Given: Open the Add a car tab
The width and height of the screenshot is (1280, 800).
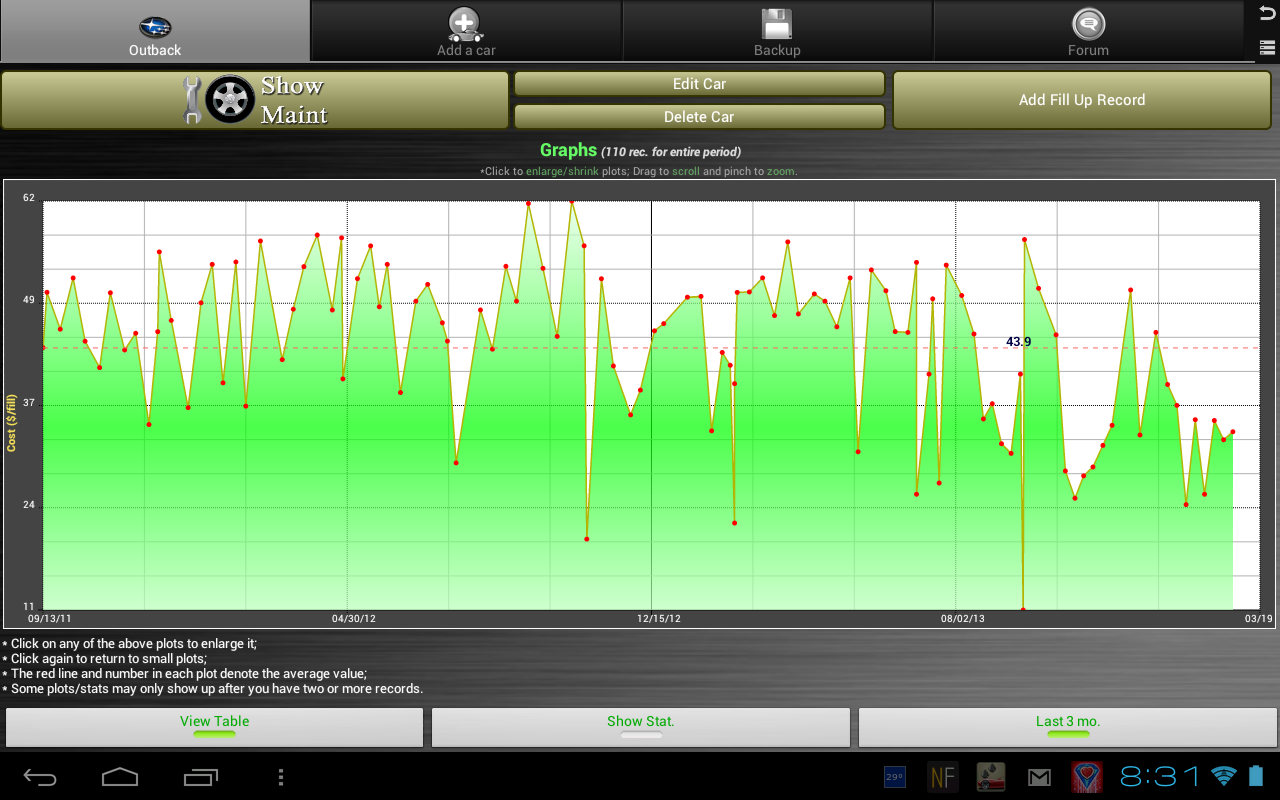Looking at the screenshot, I should (466, 31).
